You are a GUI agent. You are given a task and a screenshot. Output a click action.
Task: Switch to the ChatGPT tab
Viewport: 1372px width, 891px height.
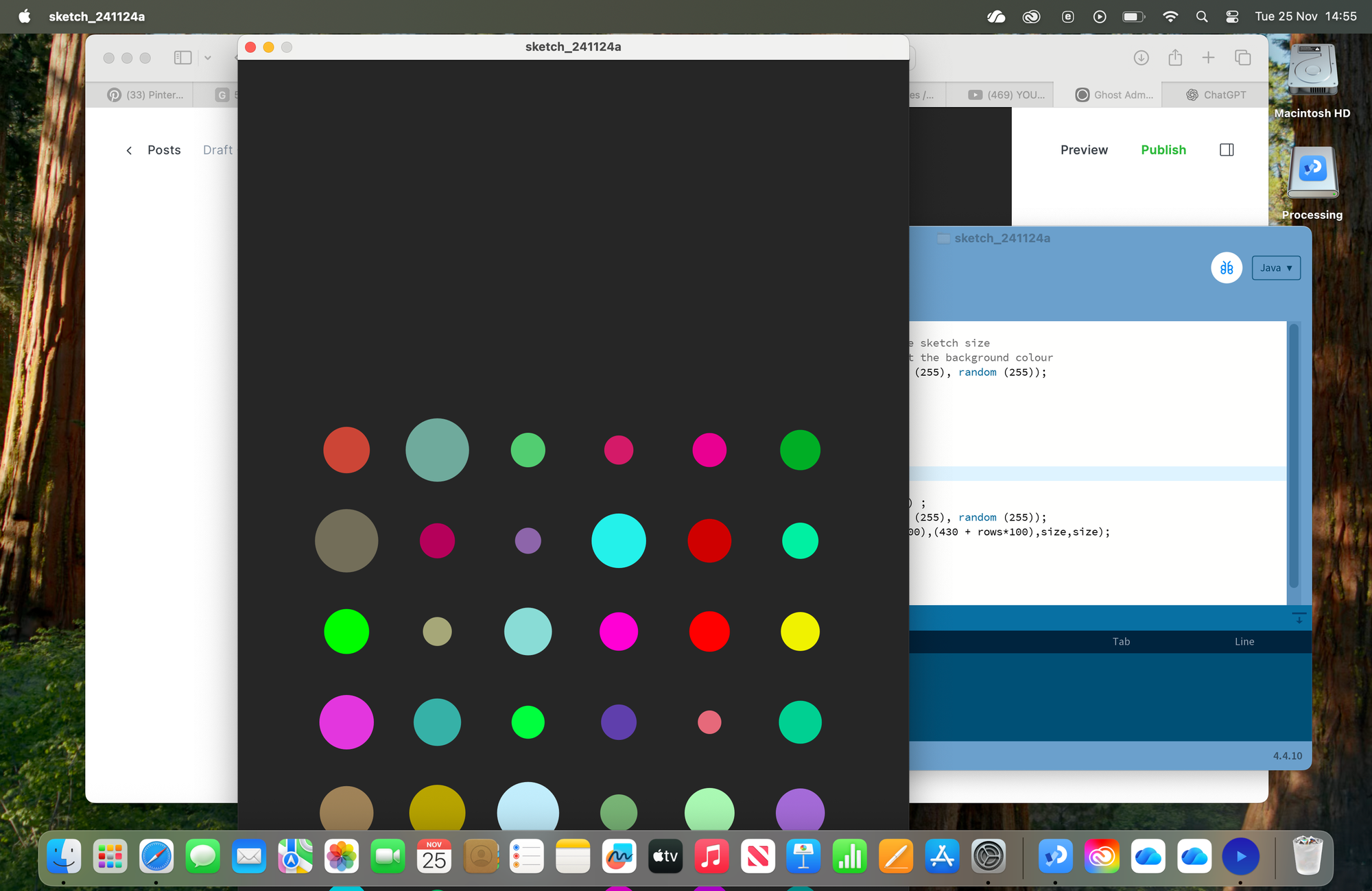1216,95
